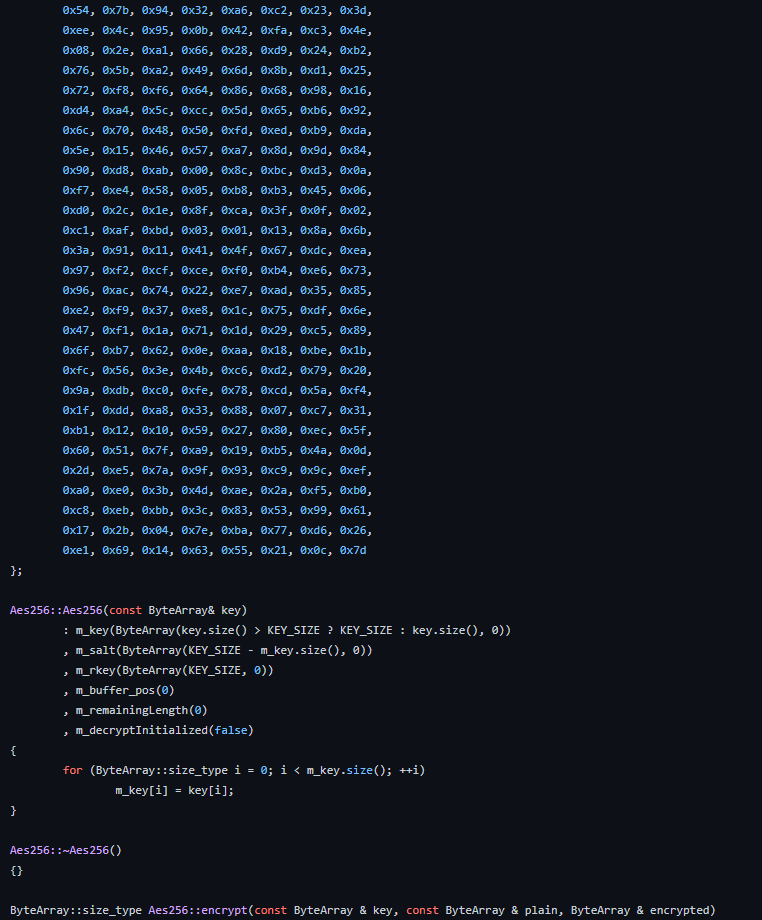
Task: Click the m_buffer_pos(0) initializer
Action: tap(124, 690)
